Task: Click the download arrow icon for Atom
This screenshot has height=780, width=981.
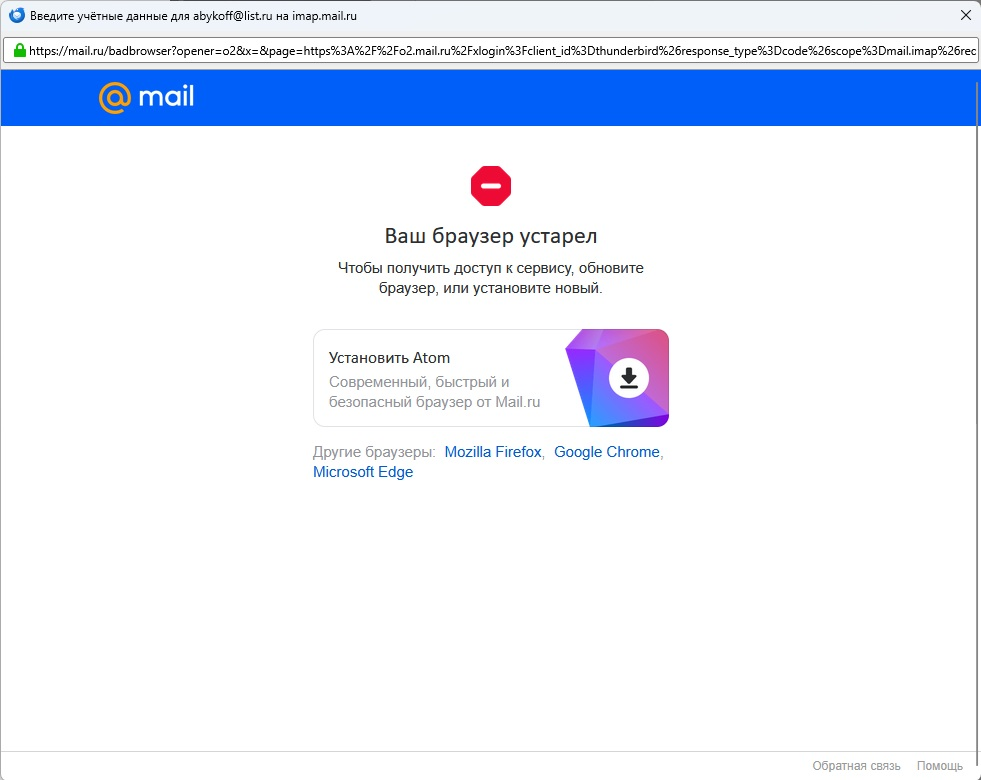Action: (x=628, y=378)
